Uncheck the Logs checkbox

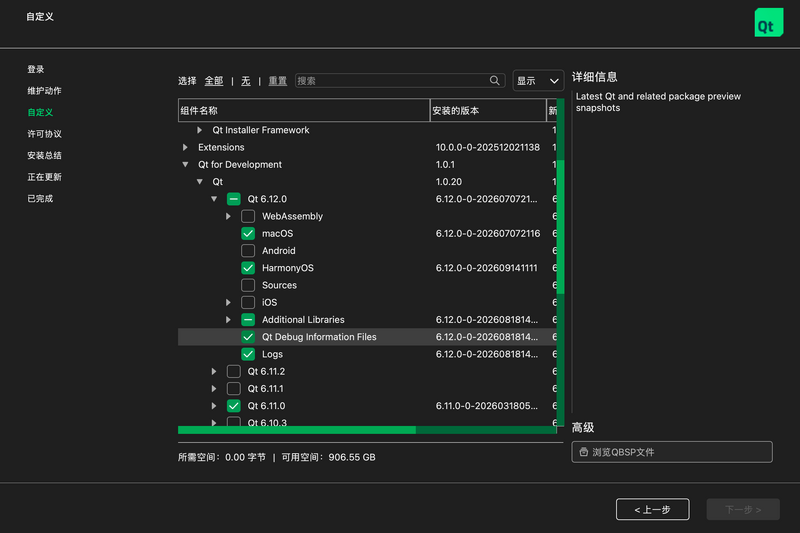click(x=248, y=354)
